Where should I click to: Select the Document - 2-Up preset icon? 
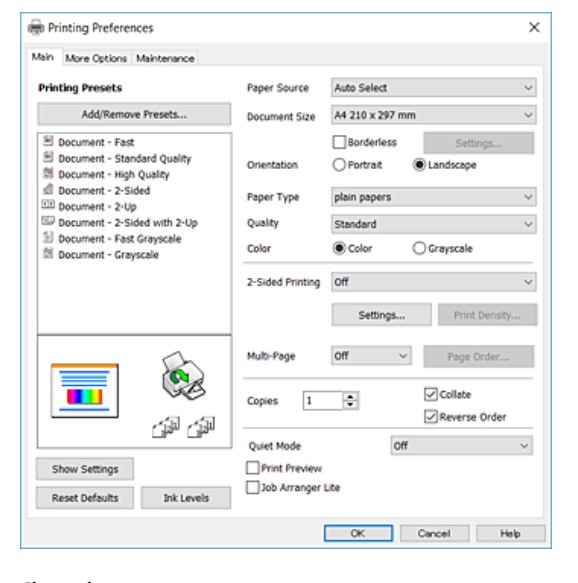pos(48,204)
